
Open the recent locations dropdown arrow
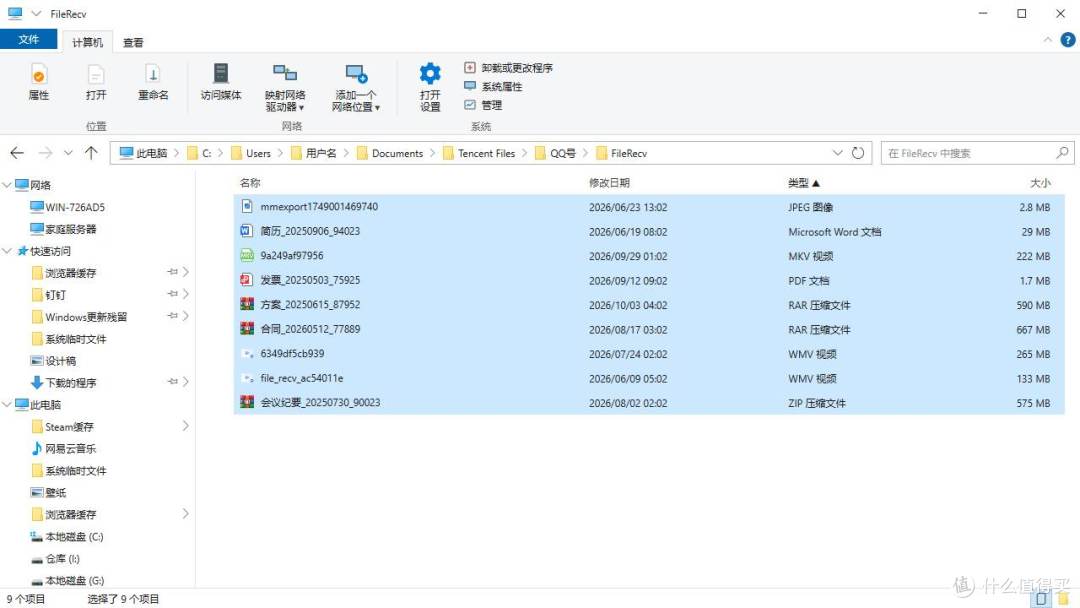[x=68, y=153]
